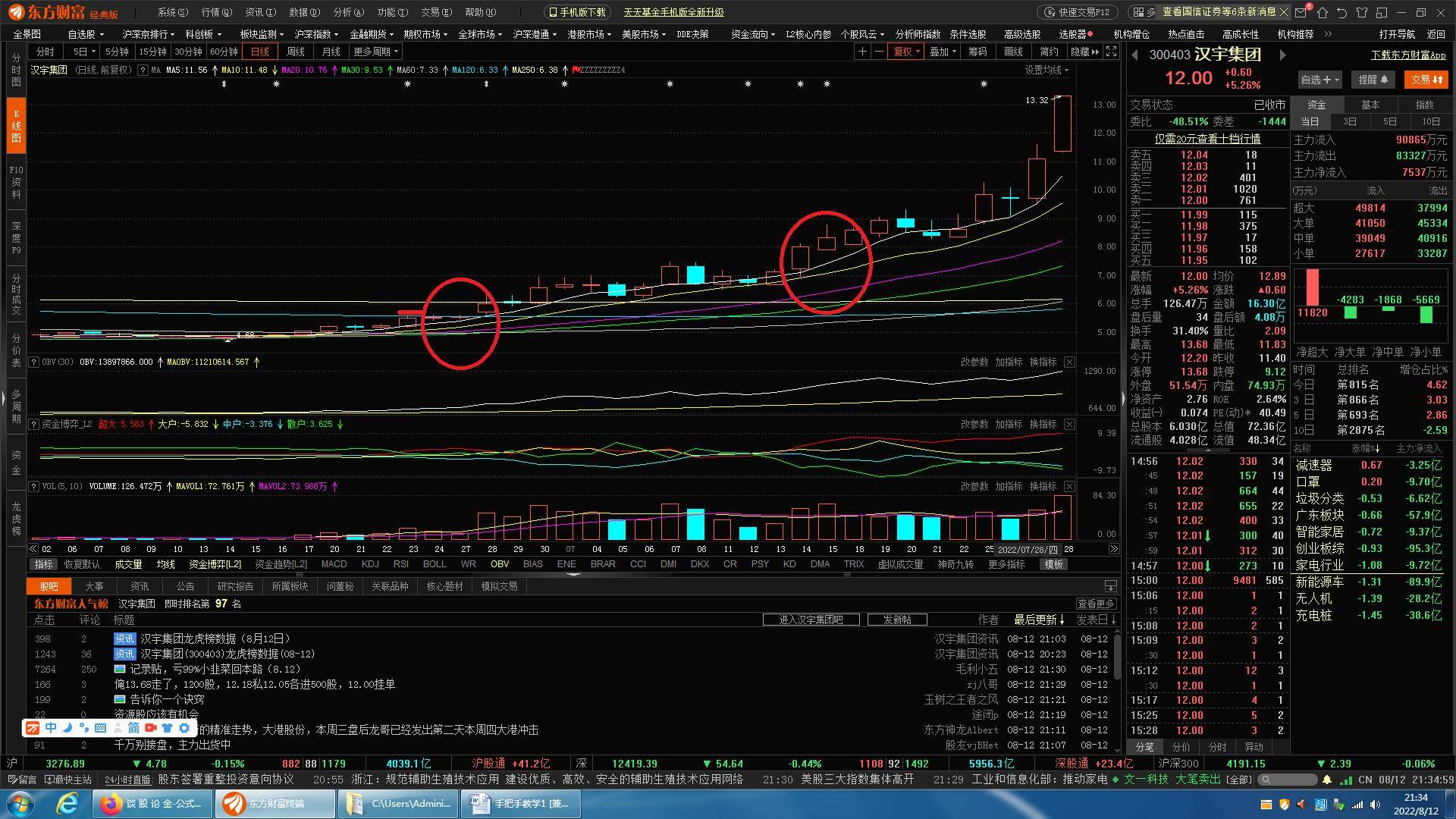Screen dimensions: 1456x819
Task: Click 查看更多 in 人气榜 row
Action: pos(1096,604)
